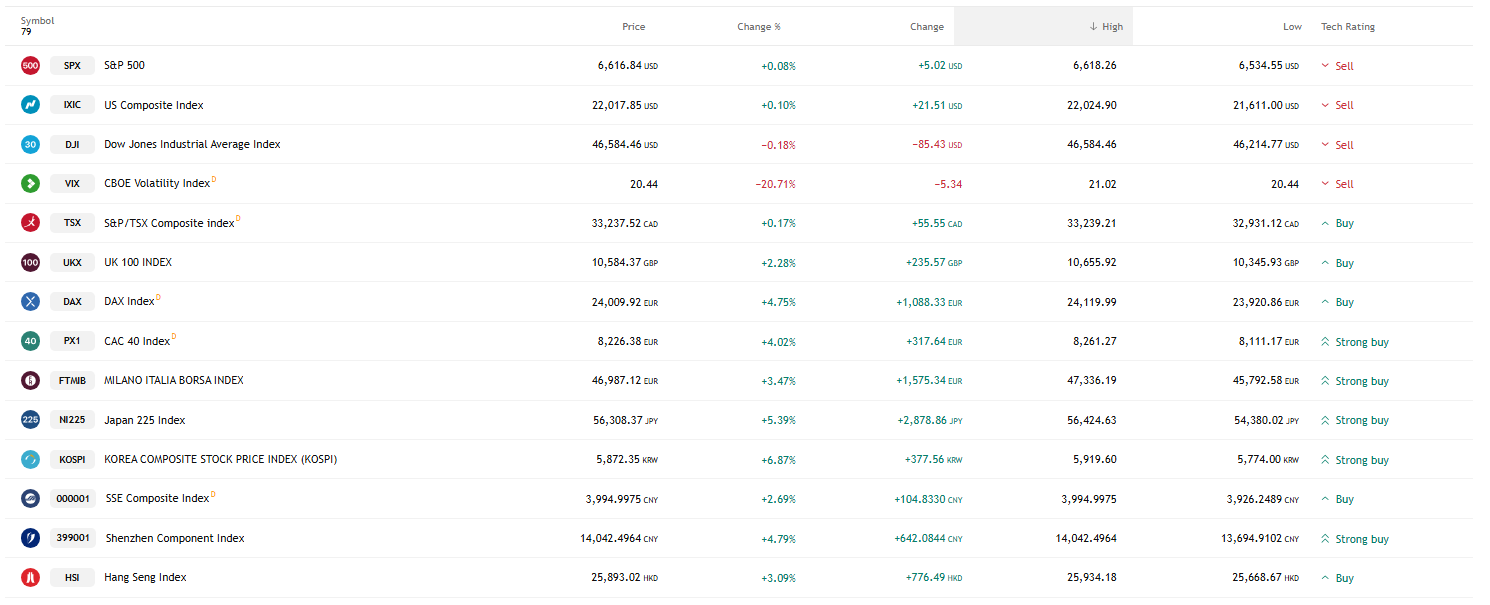Click the S&P 500 logo icon
Viewport: 1490px width, 605px height.
pyautogui.click(x=30, y=66)
